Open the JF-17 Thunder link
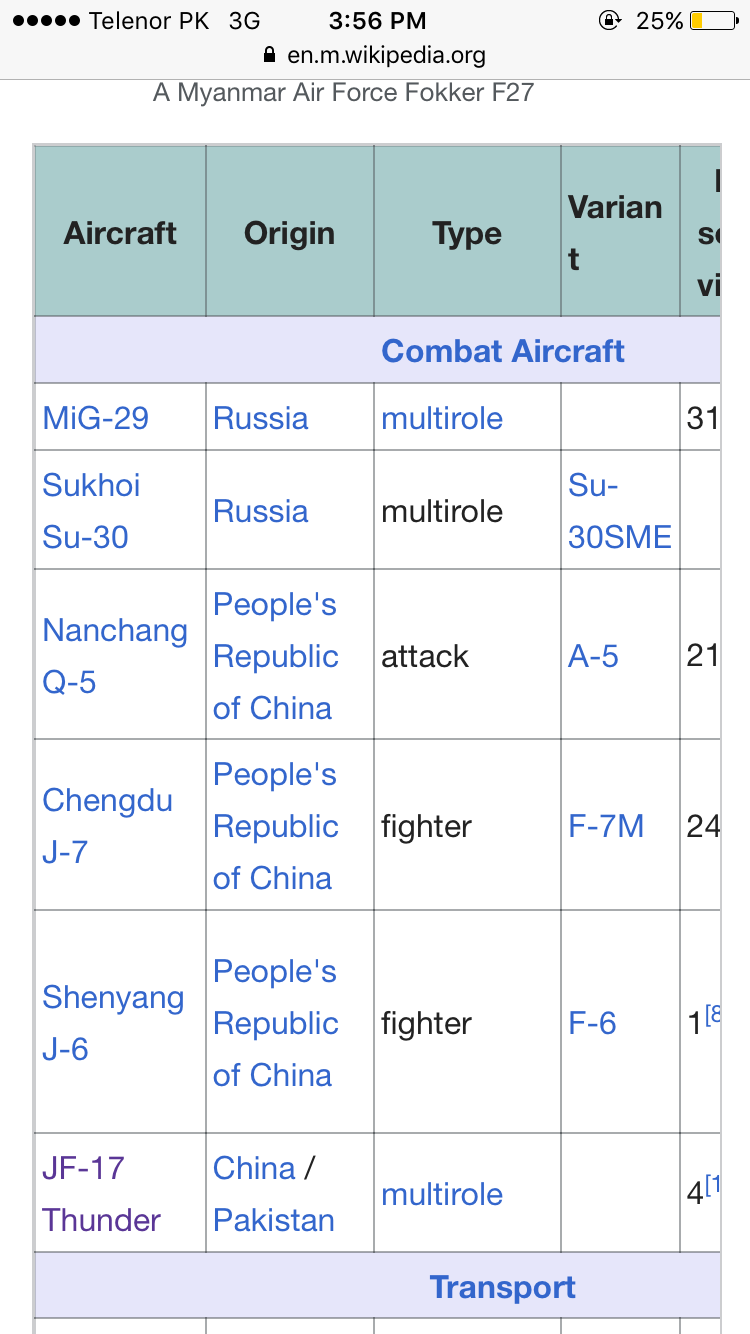 [x=101, y=1194]
